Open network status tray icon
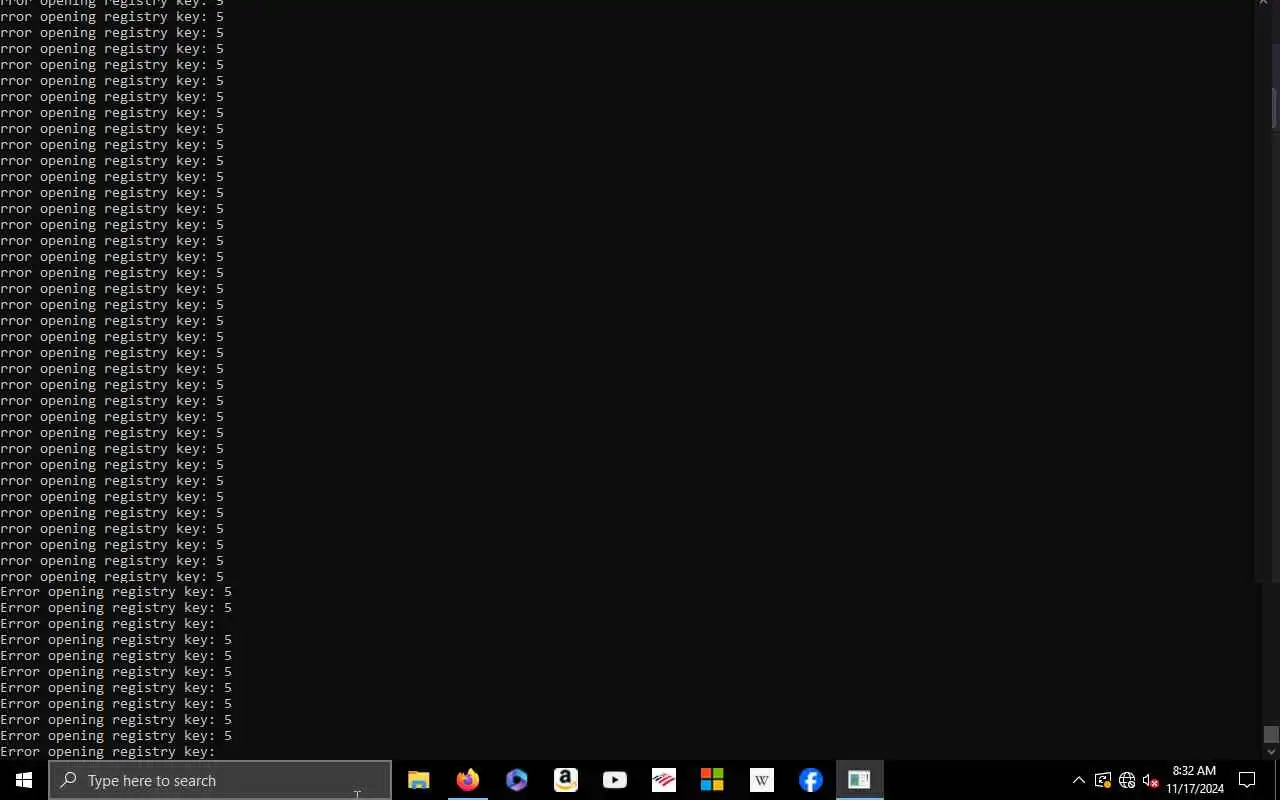The width and height of the screenshot is (1280, 800). pos(1127,780)
